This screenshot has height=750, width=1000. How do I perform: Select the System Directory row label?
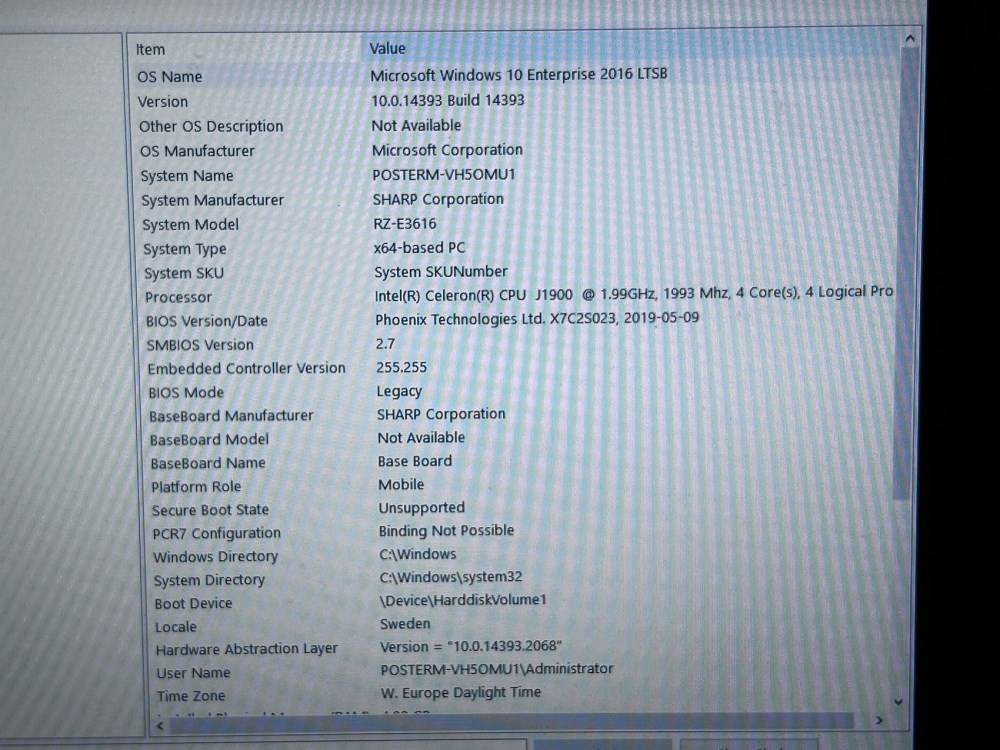coord(209,580)
